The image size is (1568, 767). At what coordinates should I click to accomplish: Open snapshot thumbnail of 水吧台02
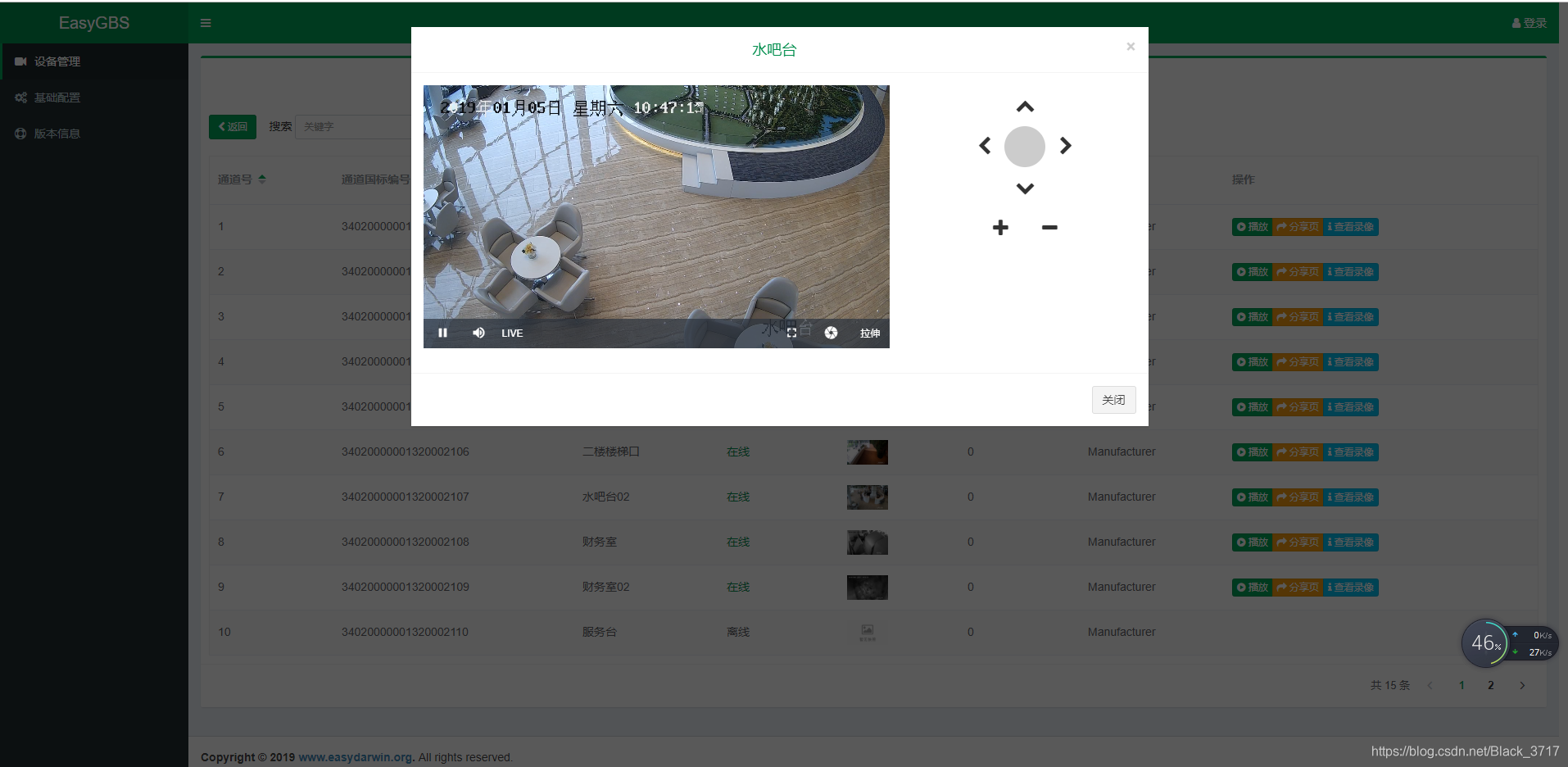(868, 497)
